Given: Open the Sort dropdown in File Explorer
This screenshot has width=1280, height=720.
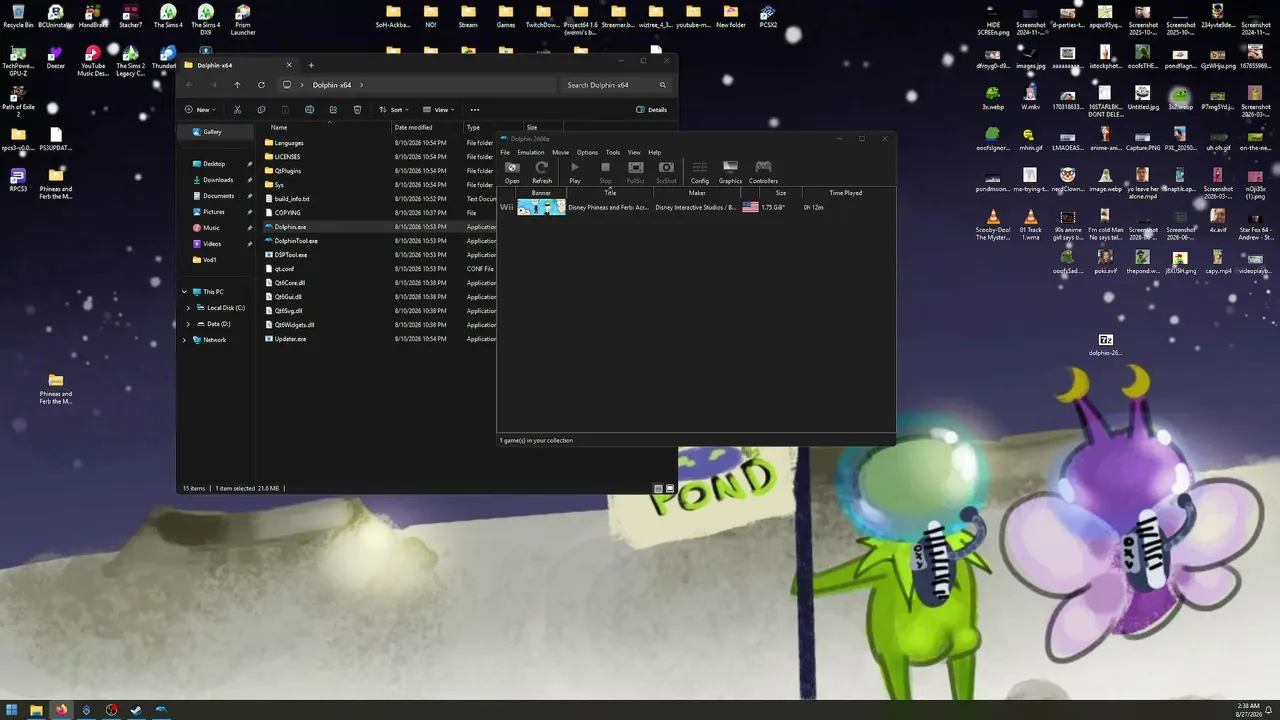Looking at the screenshot, I should [394, 110].
